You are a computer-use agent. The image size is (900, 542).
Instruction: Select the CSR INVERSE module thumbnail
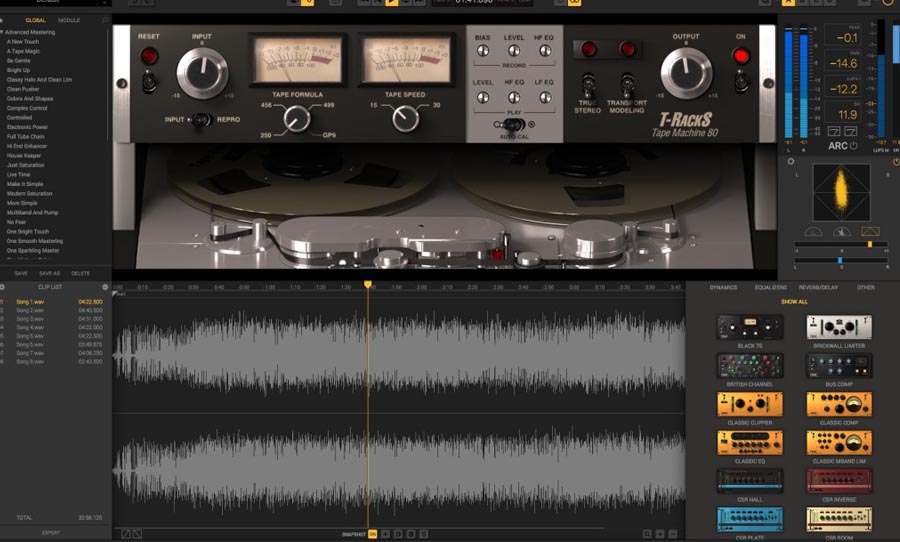(x=839, y=481)
